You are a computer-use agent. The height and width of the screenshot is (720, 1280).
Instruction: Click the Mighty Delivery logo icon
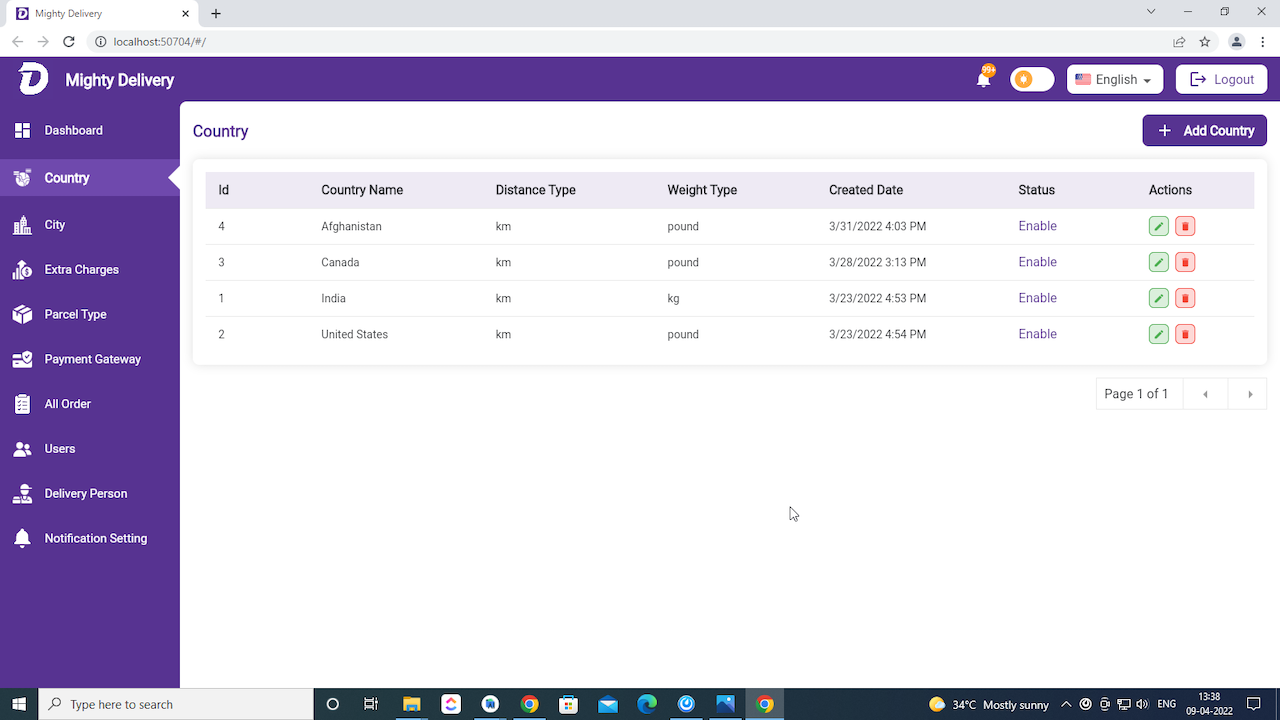pos(33,79)
